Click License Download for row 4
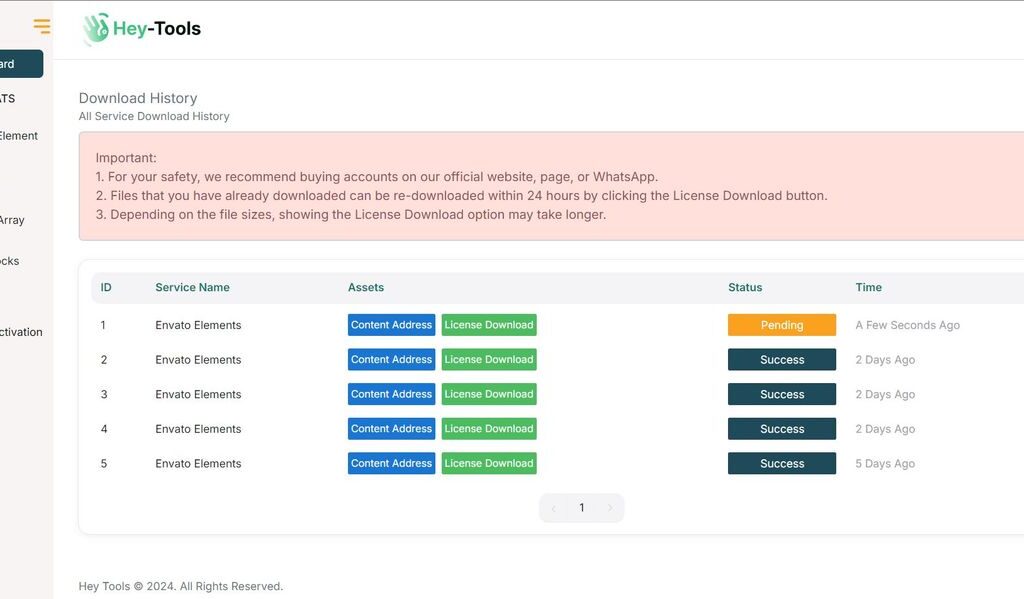The height and width of the screenshot is (599, 1024). pos(489,429)
